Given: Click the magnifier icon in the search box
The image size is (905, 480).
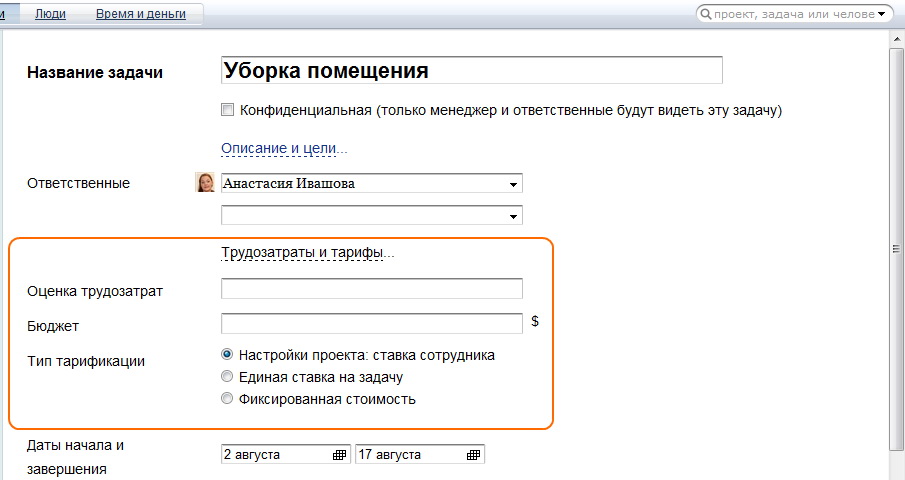Looking at the screenshot, I should pyautogui.click(x=706, y=14).
